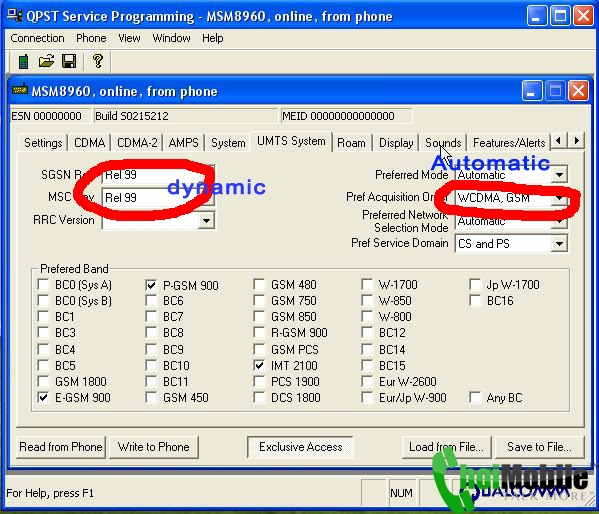Switch to the System tab

(x=228, y=143)
